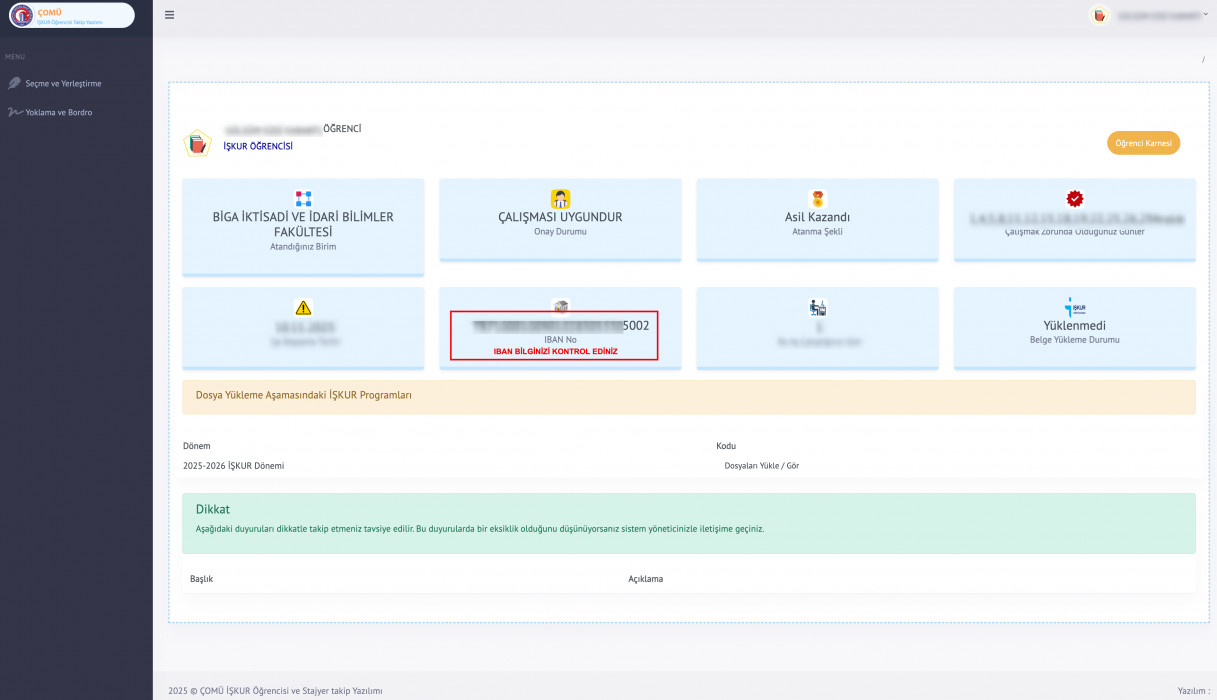Open Seçme ve Yerleştirme menu item
The width and height of the screenshot is (1217, 700).
coord(63,83)
